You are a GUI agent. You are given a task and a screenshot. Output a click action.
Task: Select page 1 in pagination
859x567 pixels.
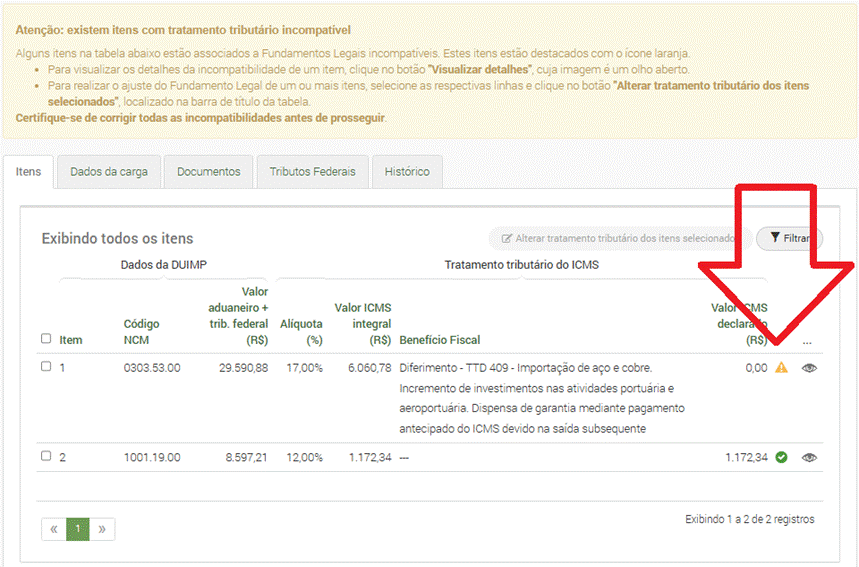[78, 529]
